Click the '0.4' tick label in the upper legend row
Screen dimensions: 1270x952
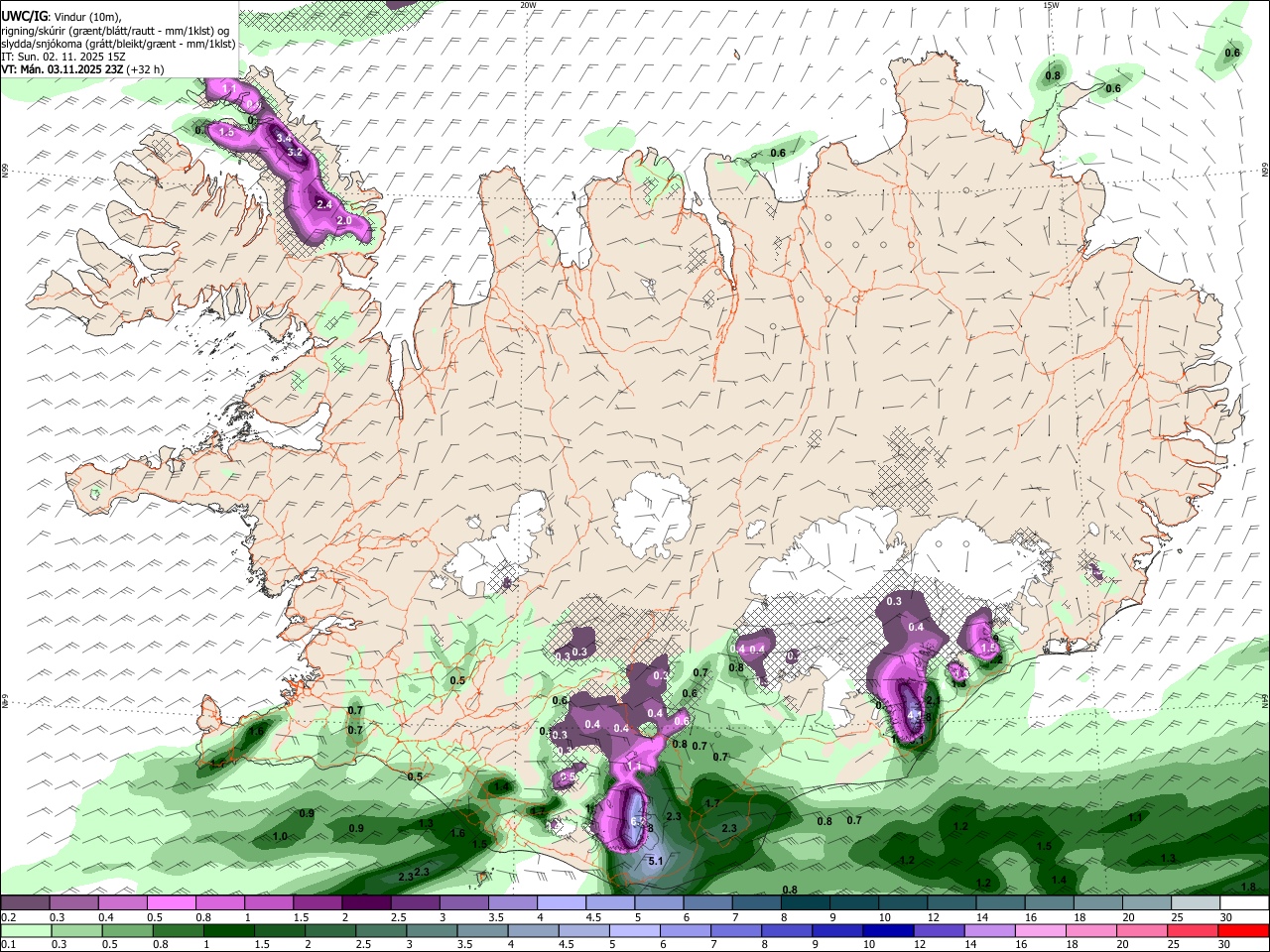[x=106, y=917]
